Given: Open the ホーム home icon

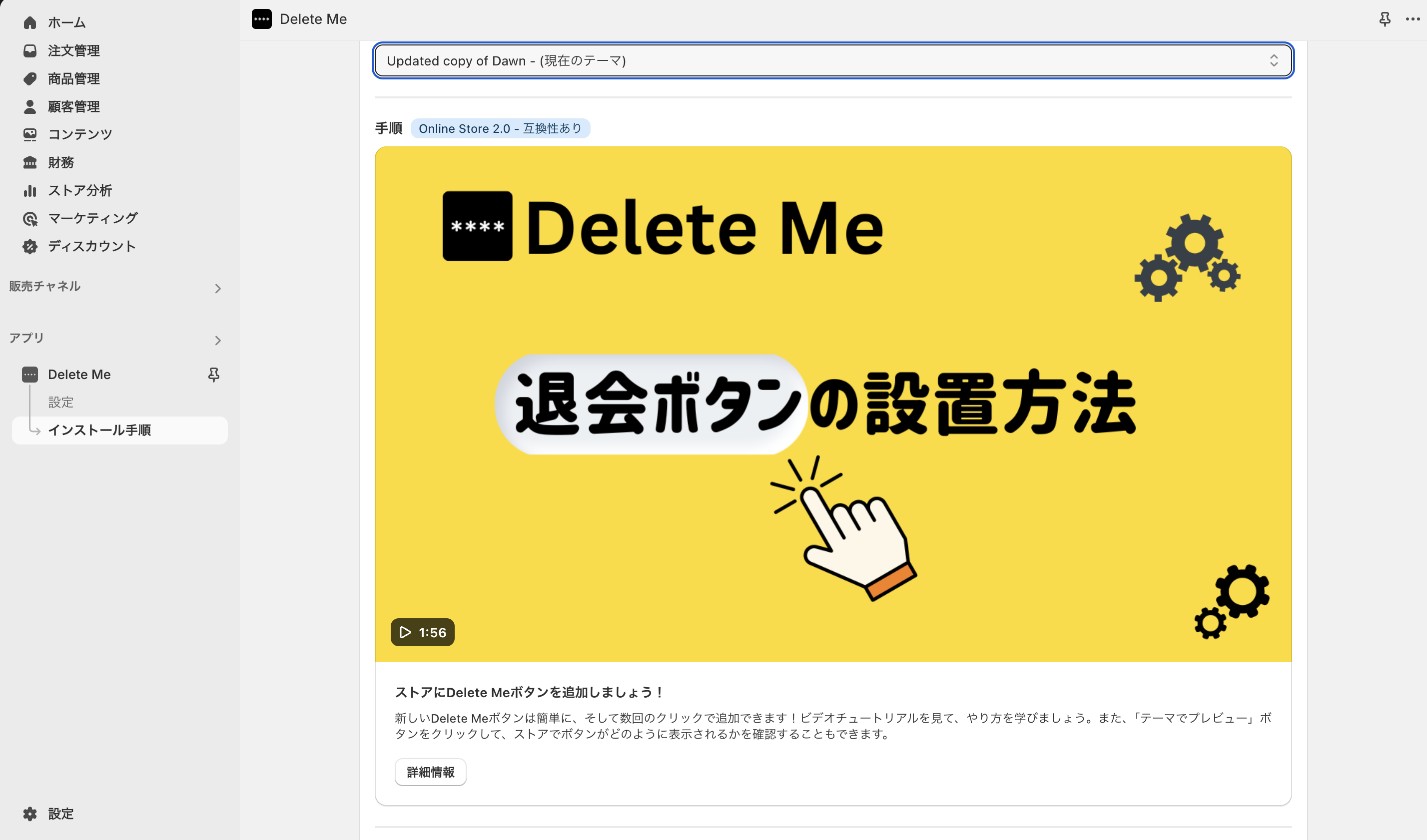Looking at the screenshot, I should point(30,22).
